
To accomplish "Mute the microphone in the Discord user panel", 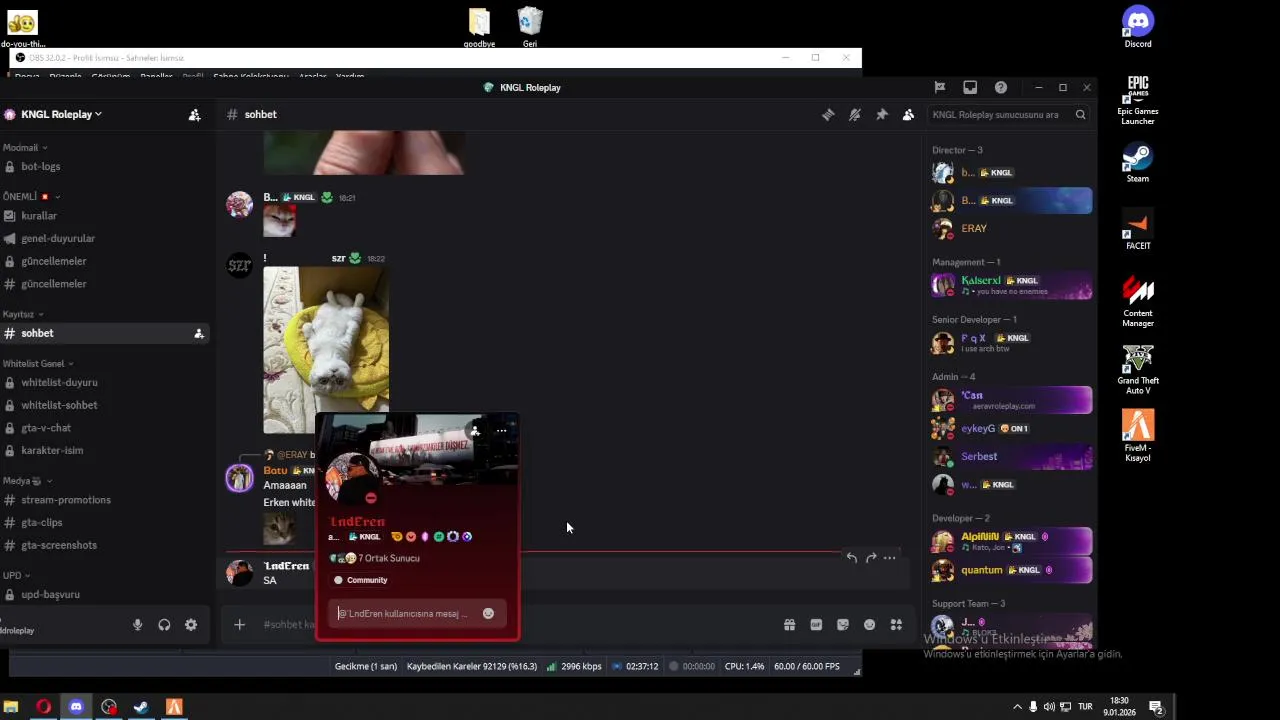I will 138,625.
